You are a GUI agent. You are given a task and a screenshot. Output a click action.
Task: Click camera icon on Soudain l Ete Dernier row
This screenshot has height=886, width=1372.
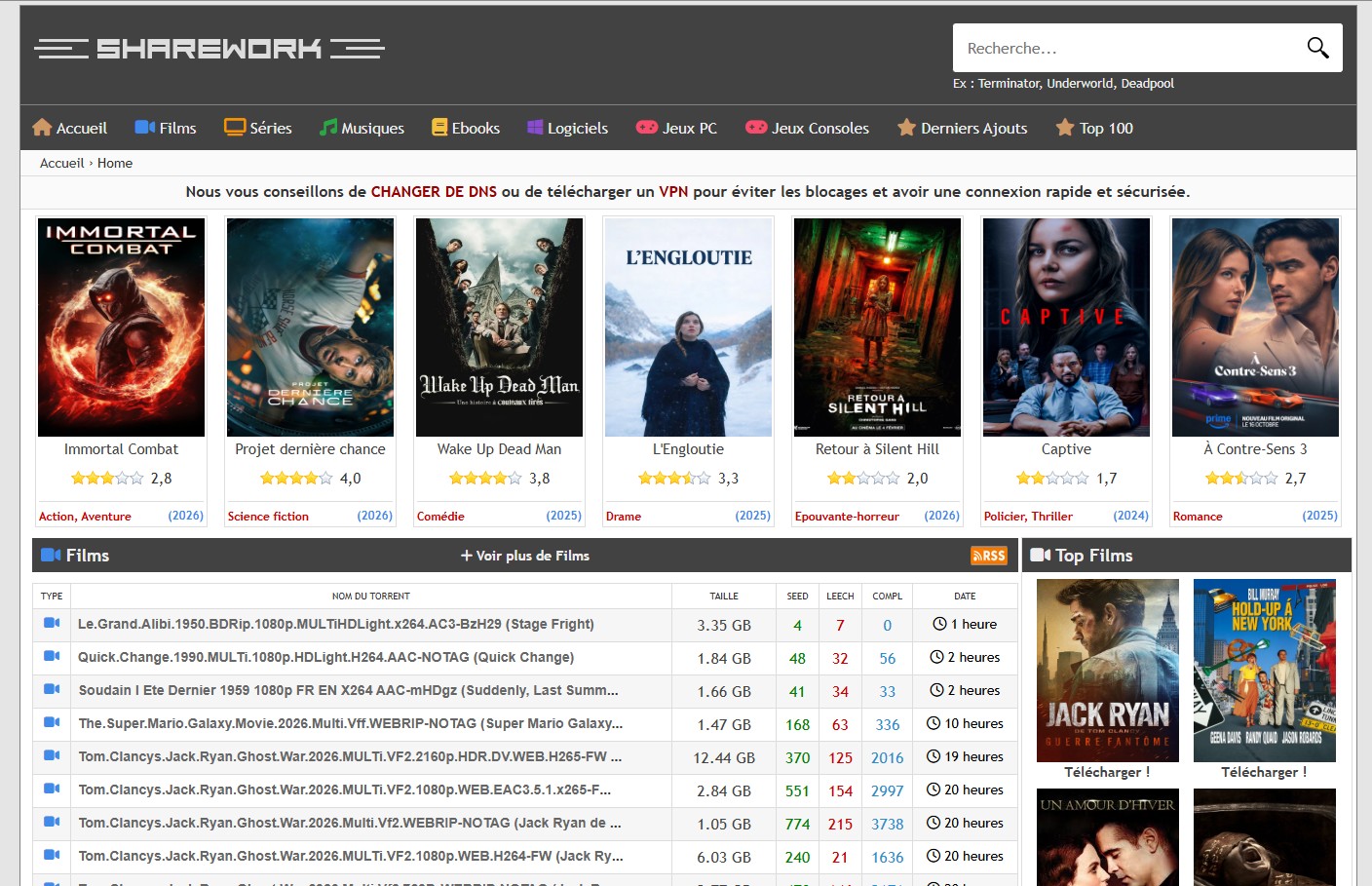tap(52, 689)
